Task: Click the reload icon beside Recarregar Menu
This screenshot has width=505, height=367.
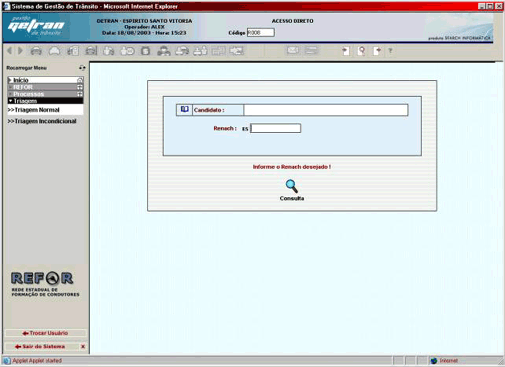Action: coord(82,68)
